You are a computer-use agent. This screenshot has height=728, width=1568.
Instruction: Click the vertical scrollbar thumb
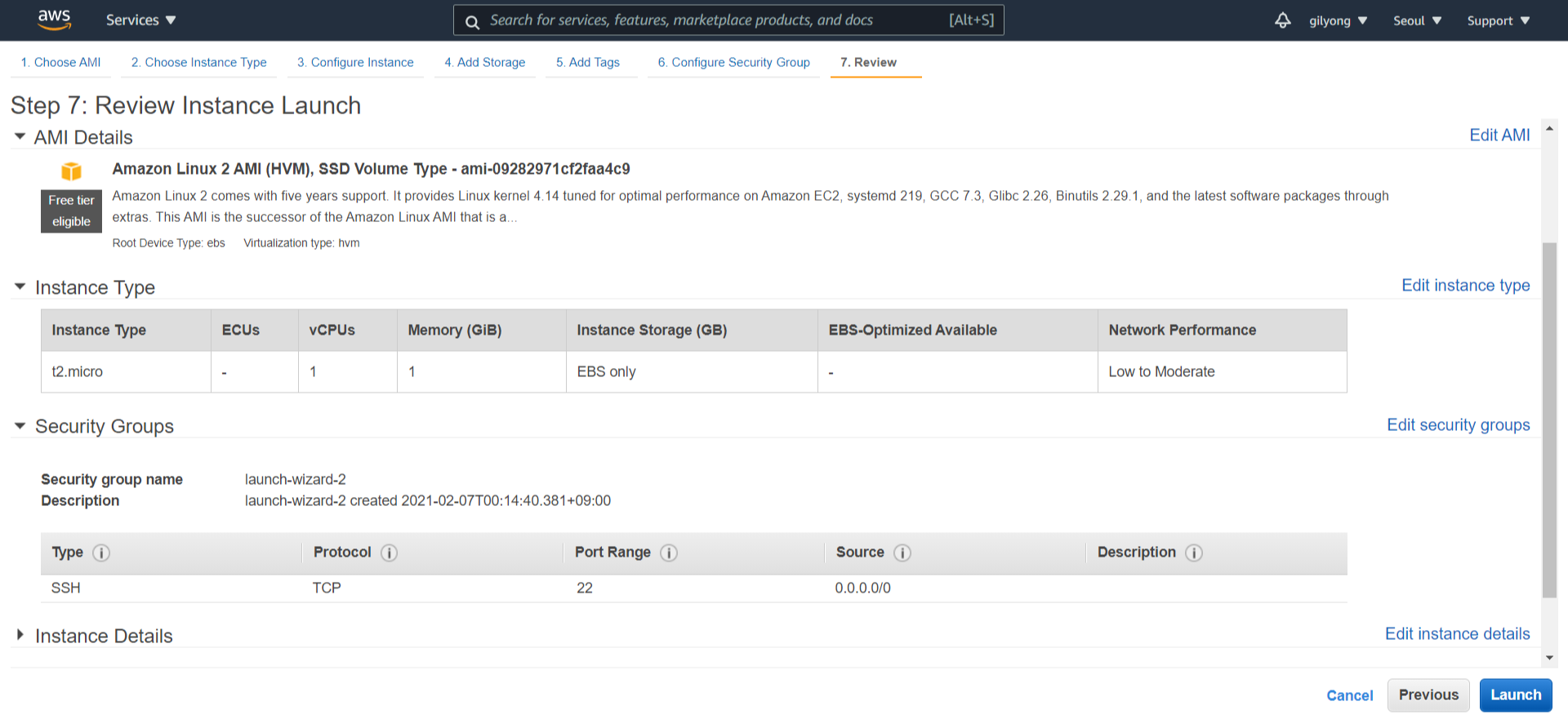pyautogui.click(x=1549, y=420)
